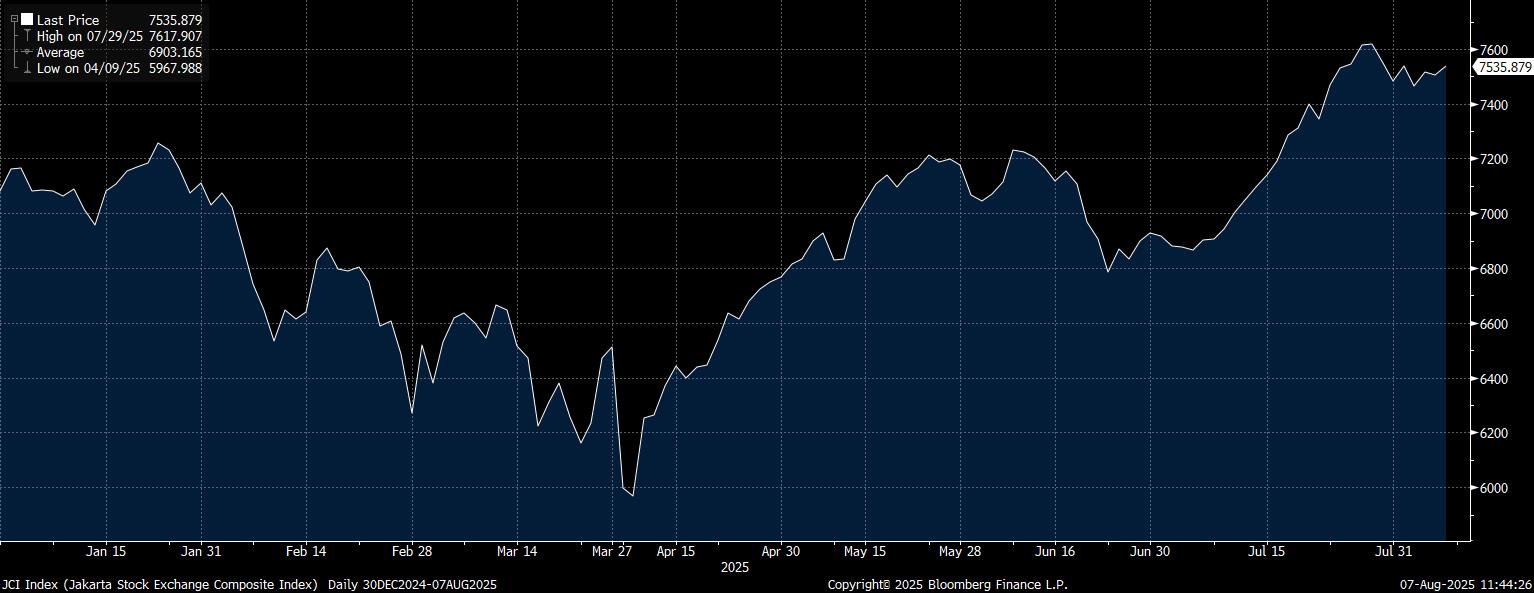Screen dimensions: 1534x593
Task: Click the white Last Price color swatch
Action: tap(26, 20)
